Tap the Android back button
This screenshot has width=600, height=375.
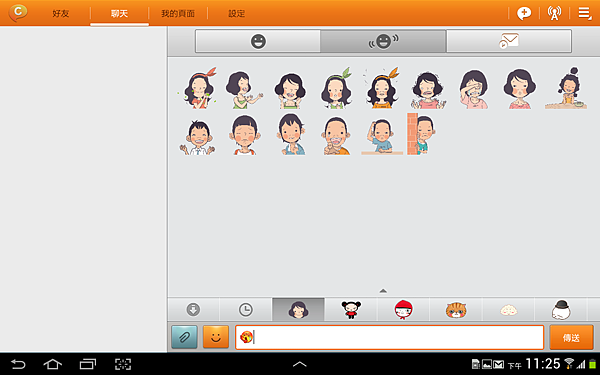(18, 364)
